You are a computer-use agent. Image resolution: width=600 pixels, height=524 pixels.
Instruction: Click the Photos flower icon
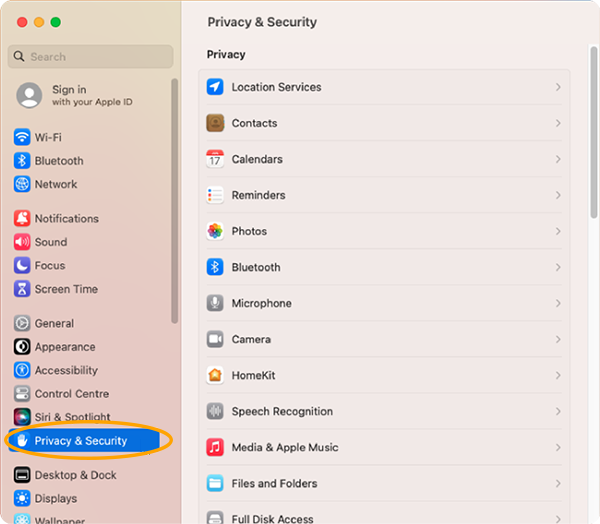pos(215,231)
